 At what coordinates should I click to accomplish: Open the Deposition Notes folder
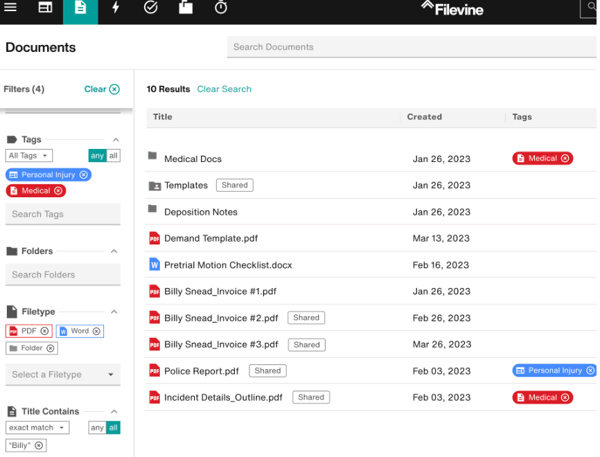(201, 212)
